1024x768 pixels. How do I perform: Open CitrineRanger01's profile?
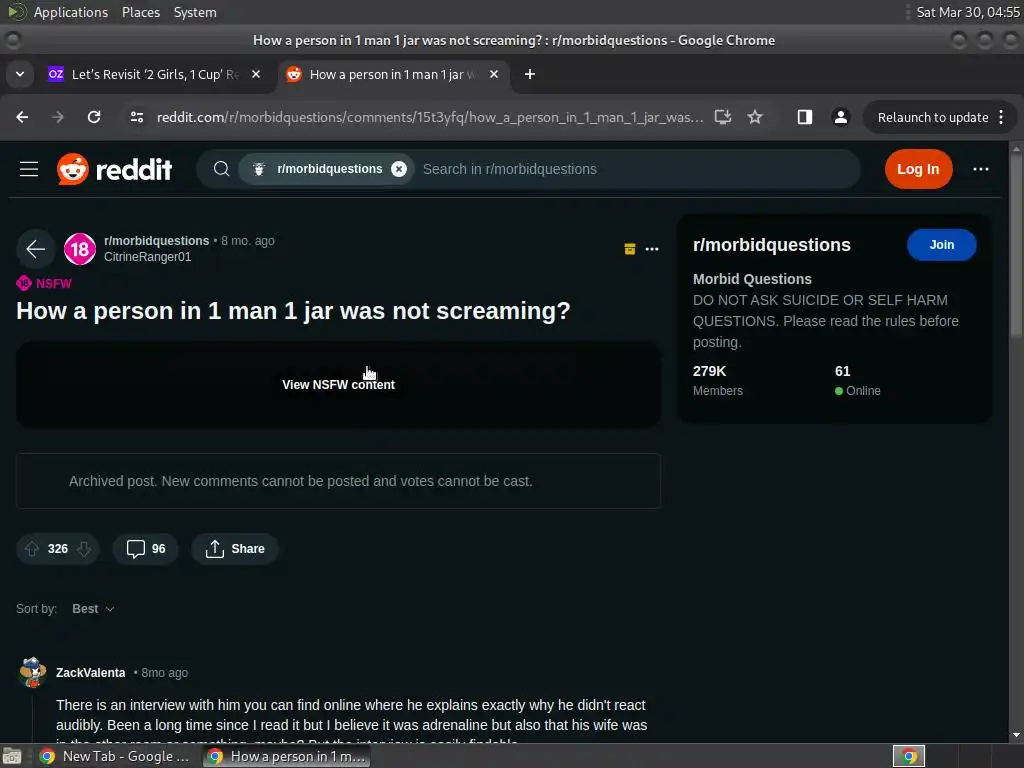point(147,257)
